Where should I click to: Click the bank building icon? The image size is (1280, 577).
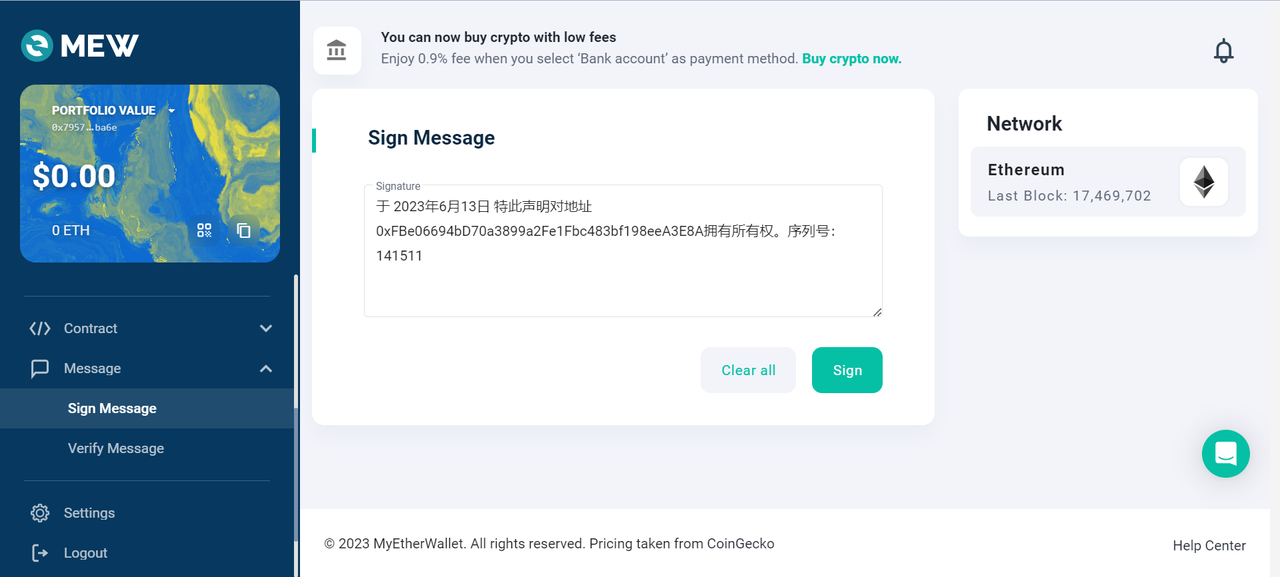[337, 50]
